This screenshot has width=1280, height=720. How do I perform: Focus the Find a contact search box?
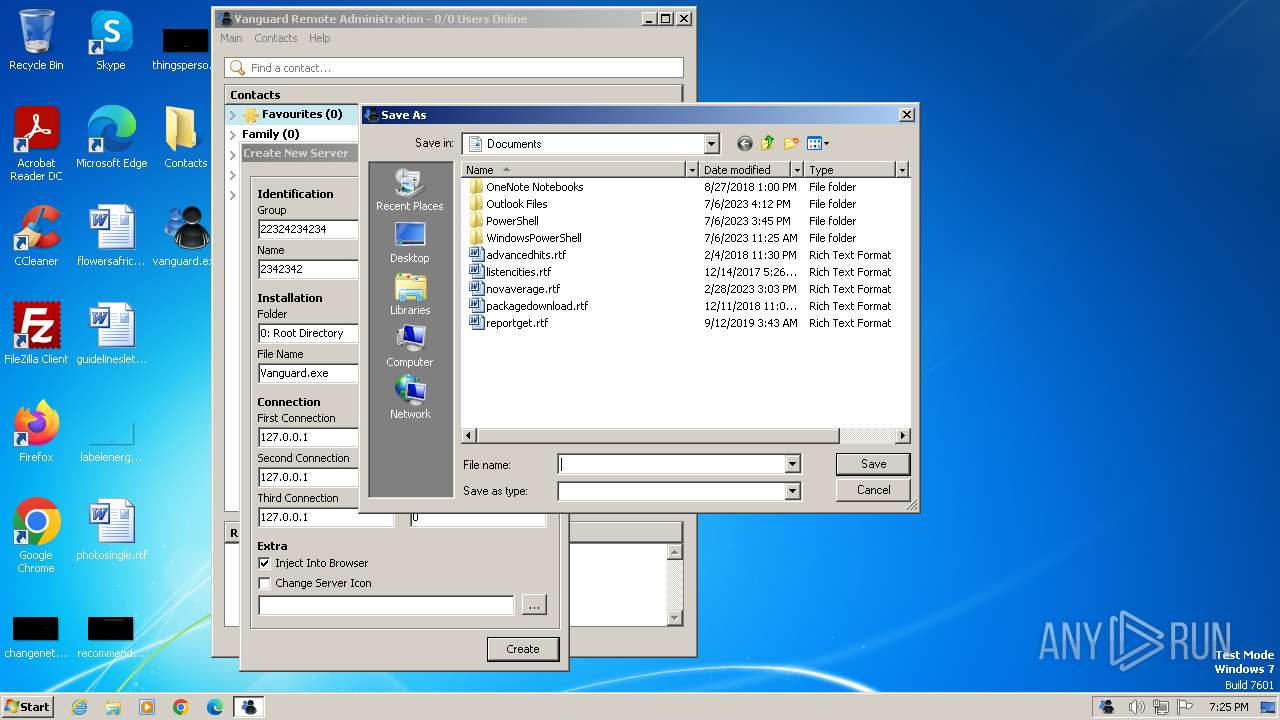click(x=455, y=68)
